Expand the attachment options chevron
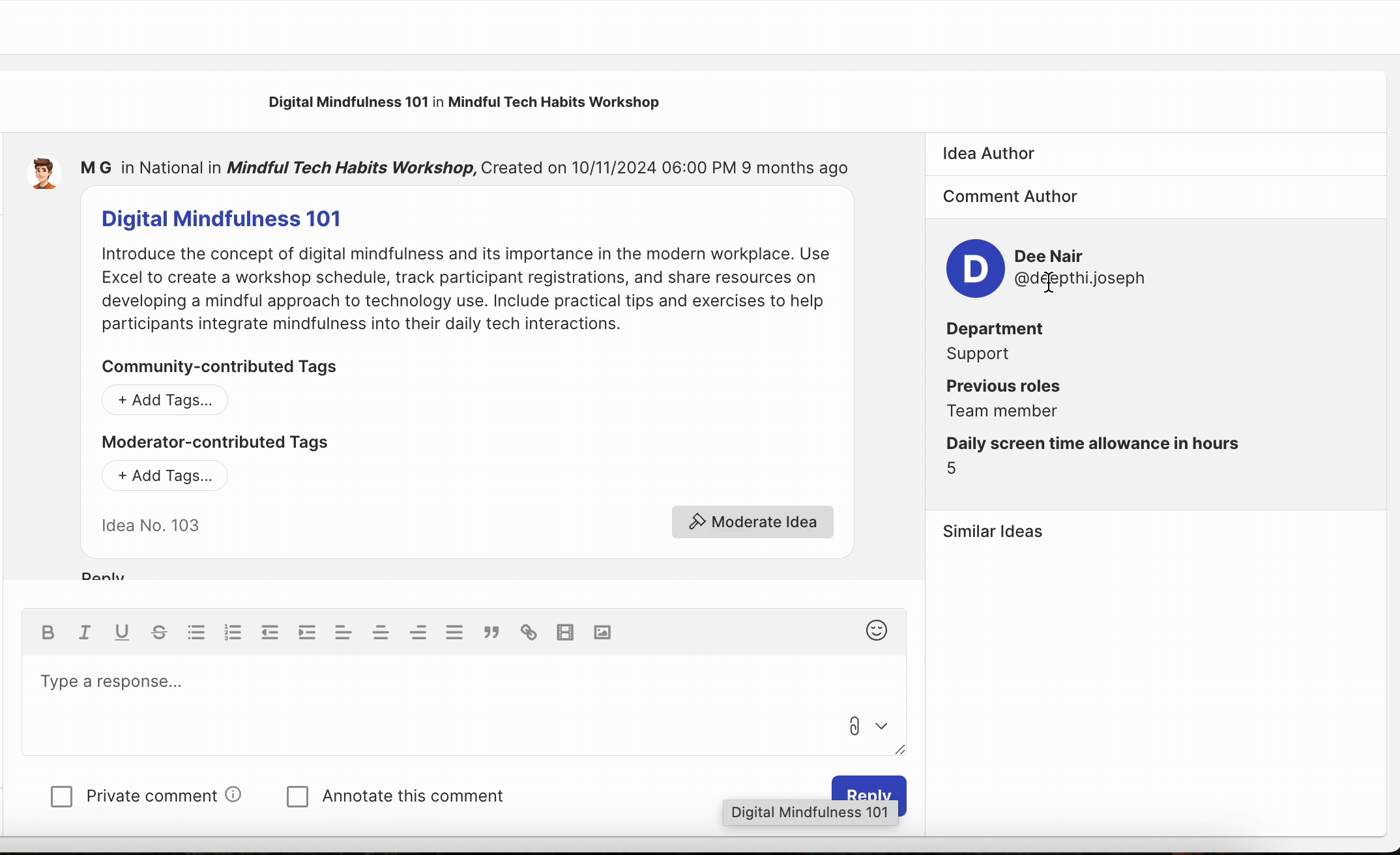Viewport: 1400px width, 855px height. [x=881, y=726]
